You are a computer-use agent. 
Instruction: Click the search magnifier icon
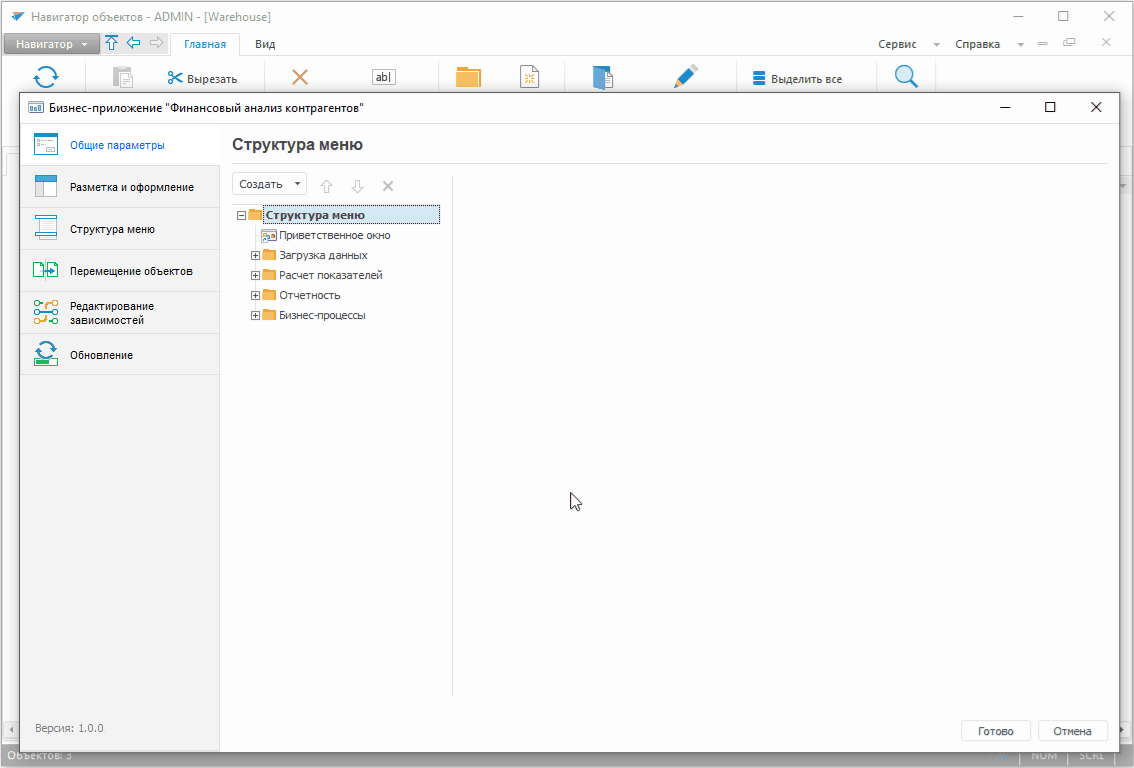click(906, 78)
